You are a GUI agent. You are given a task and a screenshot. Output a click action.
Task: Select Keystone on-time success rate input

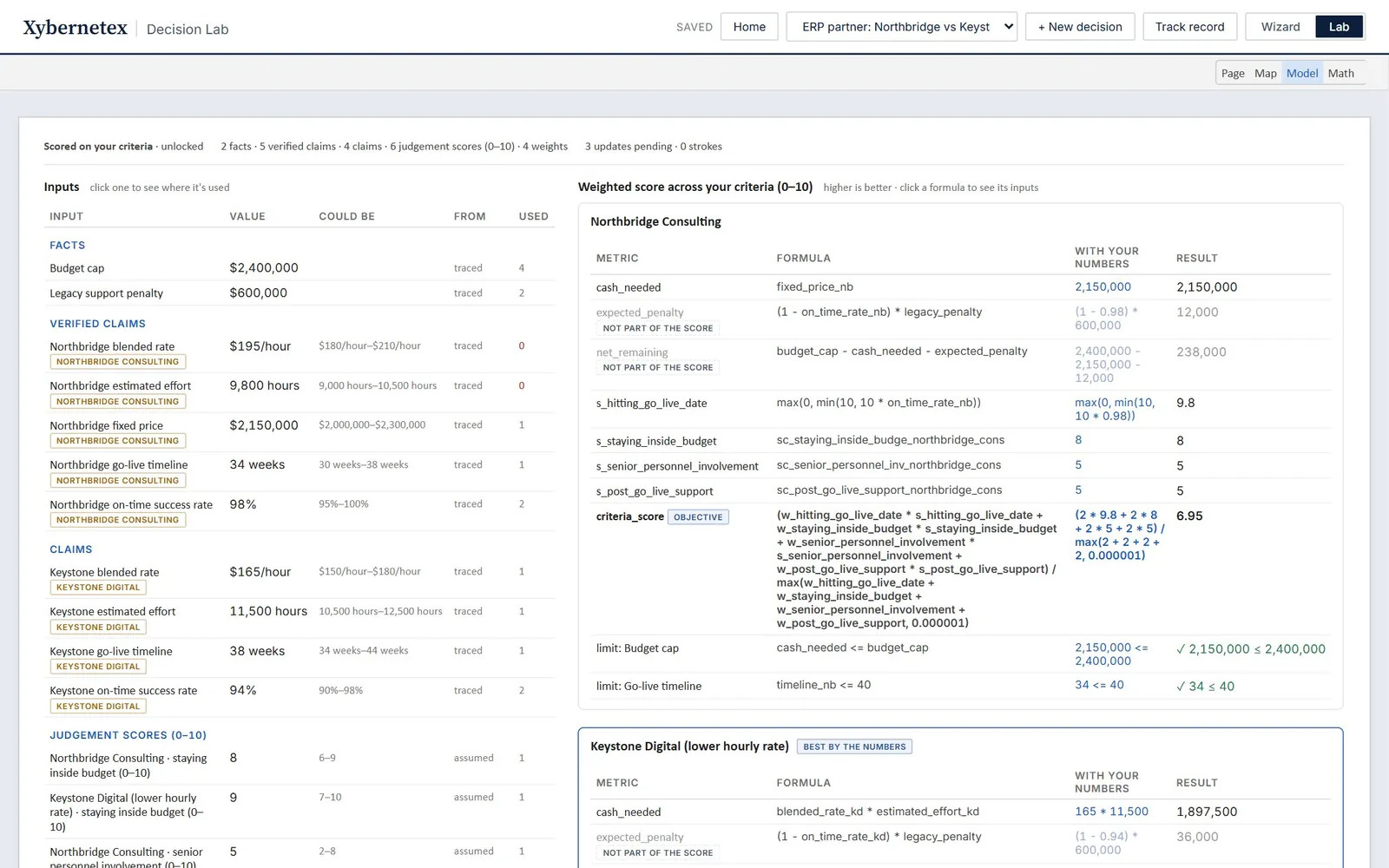300,697
